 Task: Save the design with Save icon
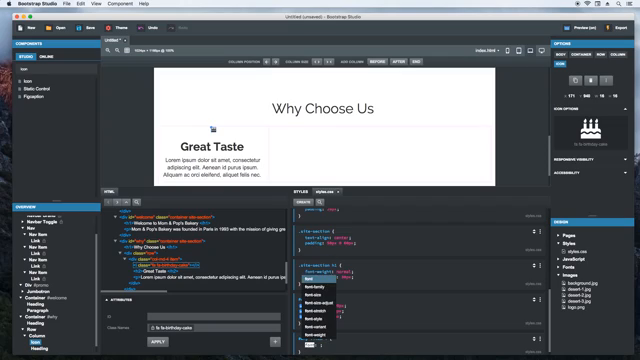(x=79, y=28)
